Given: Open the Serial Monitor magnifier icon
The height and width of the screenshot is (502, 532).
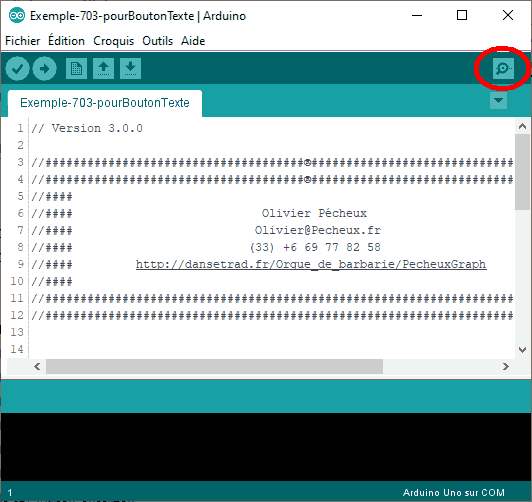Looking at the screenshot, I should pyautogui.click(x=503, y=69).
